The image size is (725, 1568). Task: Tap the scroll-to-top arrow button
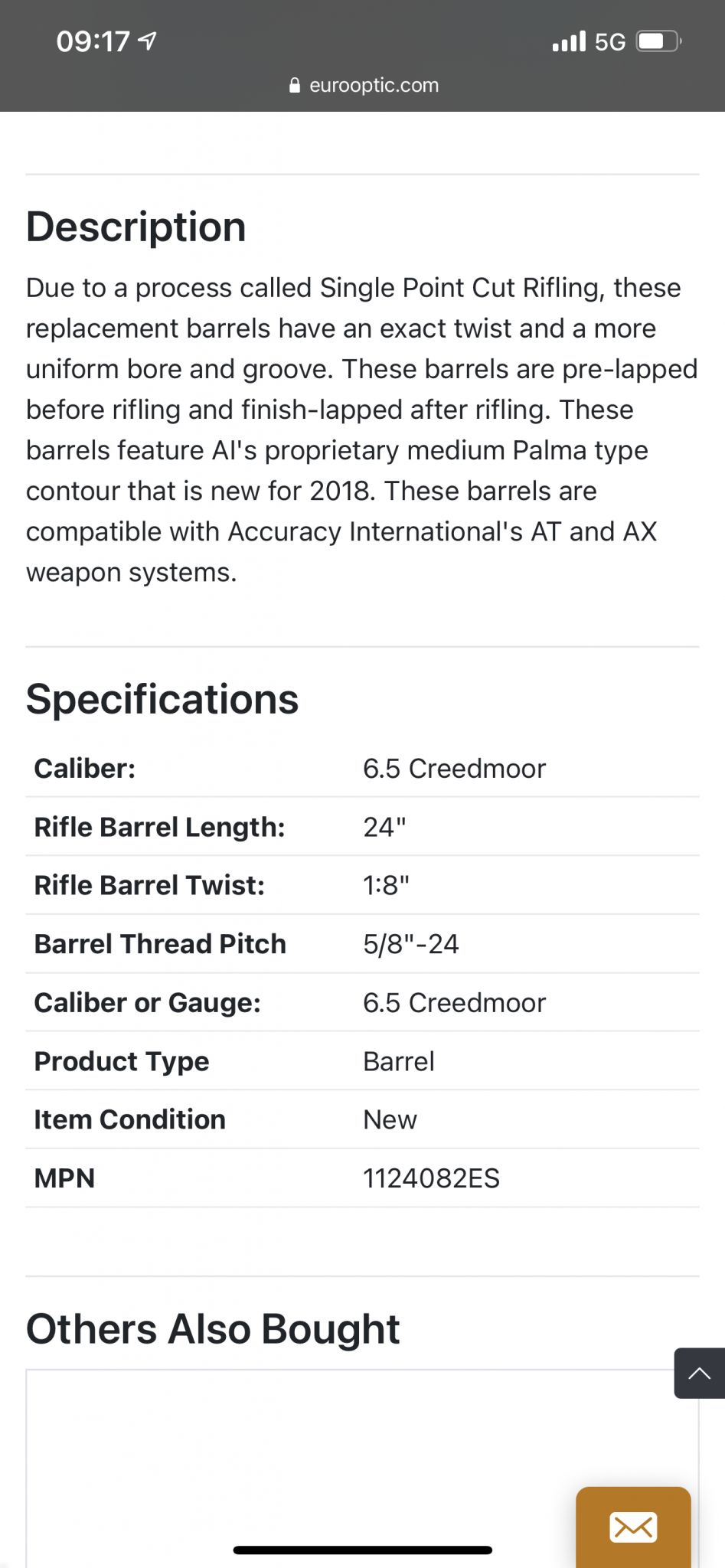[699, 1373]
